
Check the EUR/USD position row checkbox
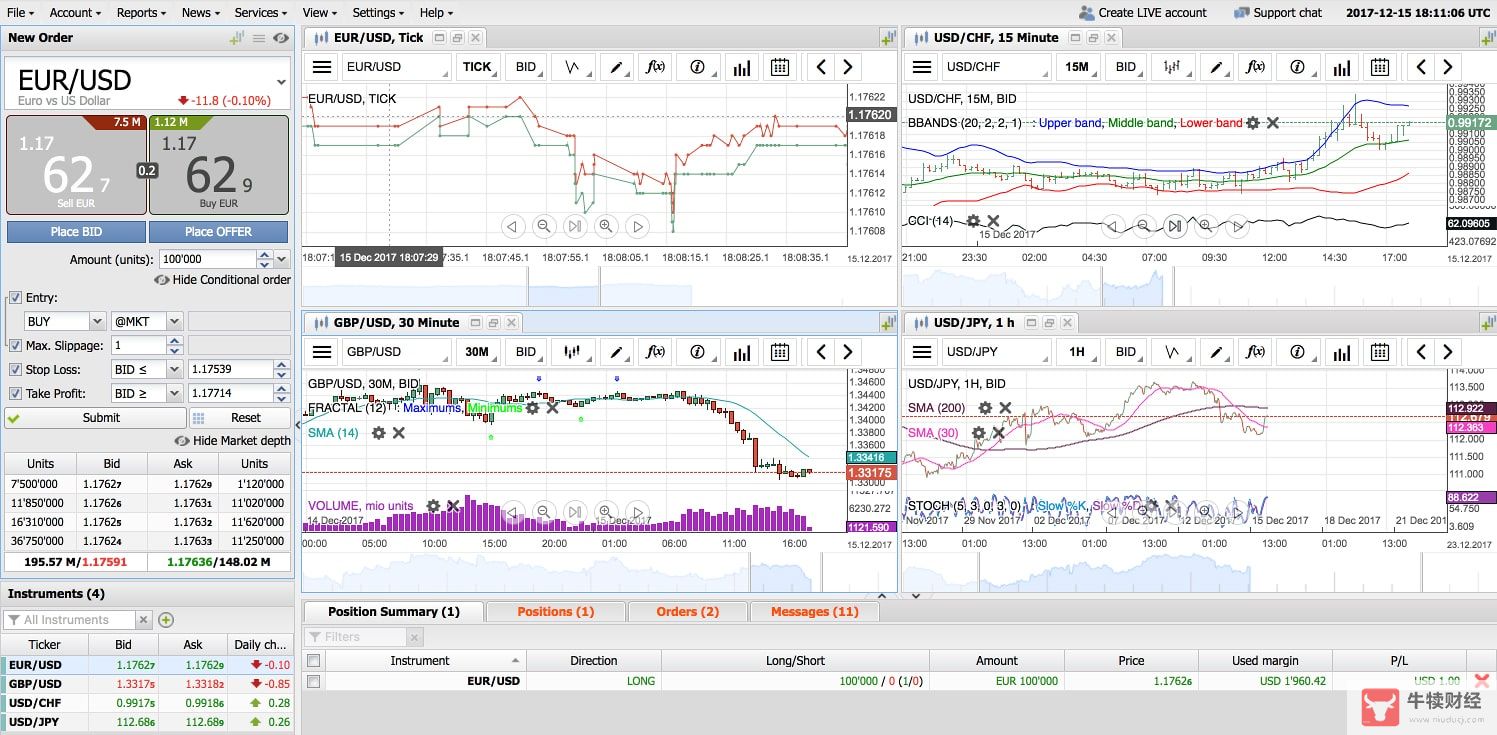pyautogui.click(x=314, y=681)
